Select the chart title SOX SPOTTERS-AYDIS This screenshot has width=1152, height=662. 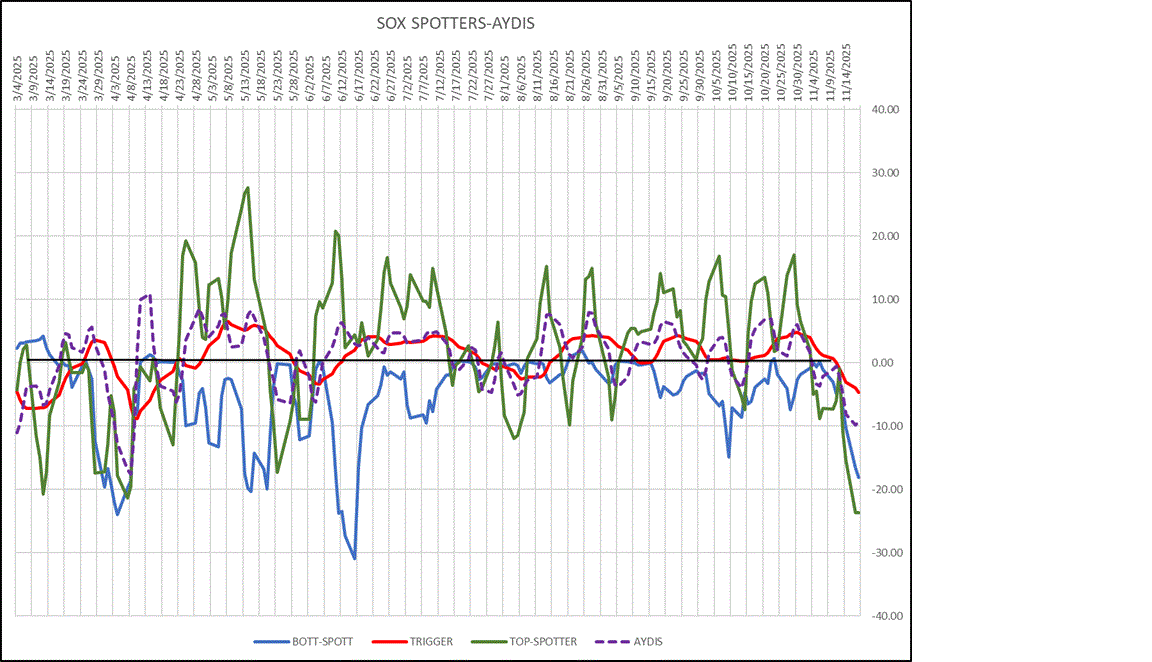click(x=456, y=23)
